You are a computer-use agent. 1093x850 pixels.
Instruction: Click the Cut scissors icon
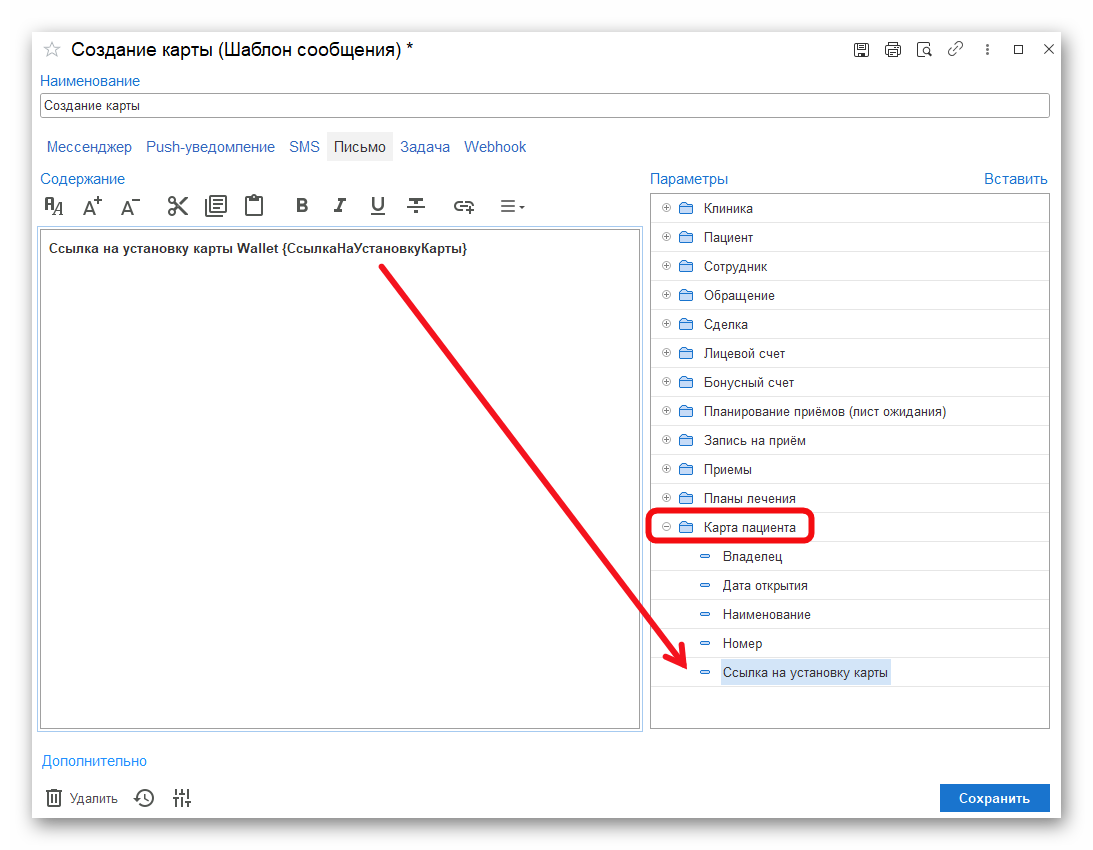[178, 206]
